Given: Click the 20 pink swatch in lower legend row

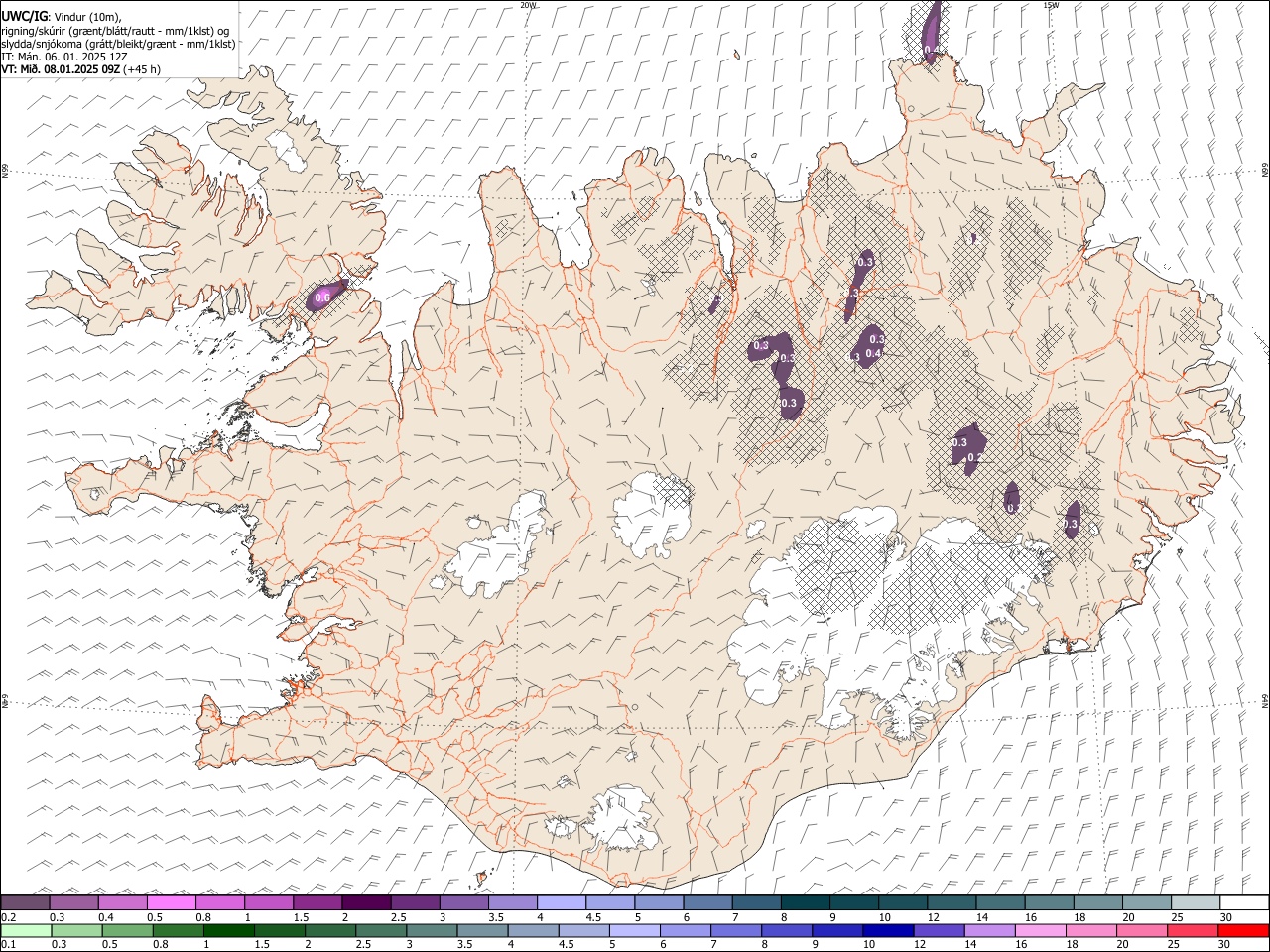Looking at the screenshot, I should [x=1142, y=930].
